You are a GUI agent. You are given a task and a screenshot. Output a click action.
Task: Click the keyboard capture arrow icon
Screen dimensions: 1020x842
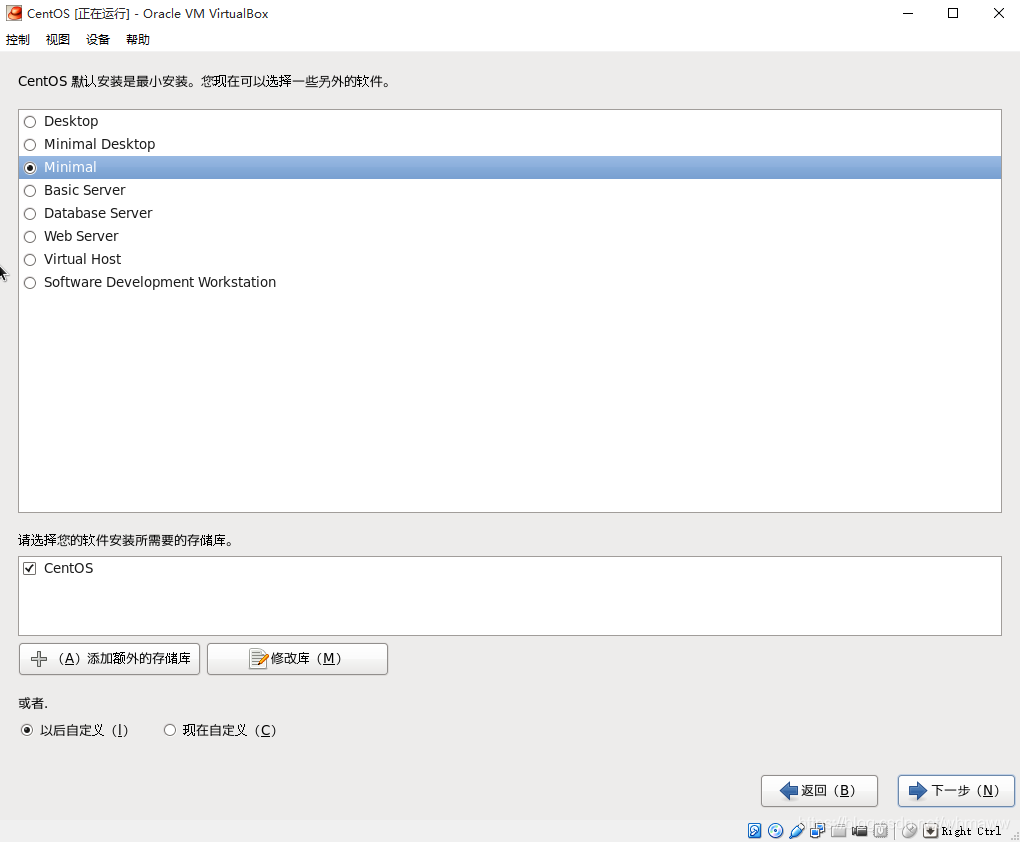(931, 831)
